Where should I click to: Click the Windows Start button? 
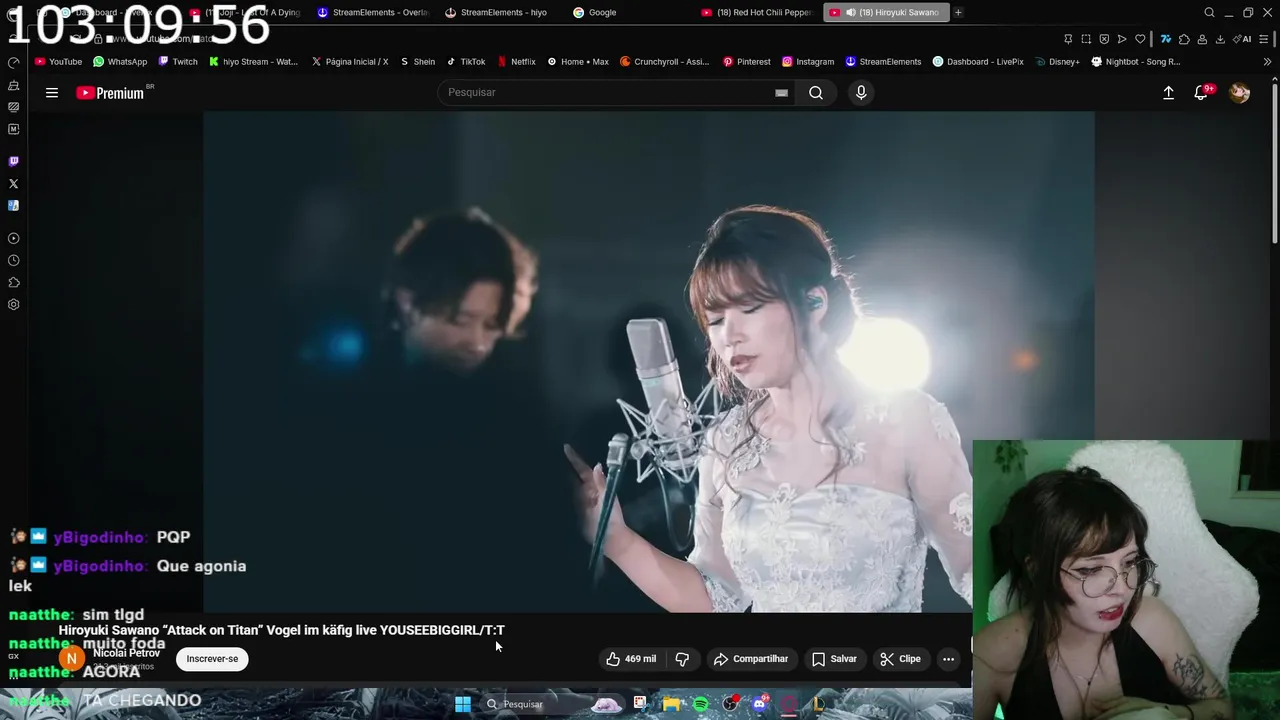pyautogui.click(x=463, y=704)
